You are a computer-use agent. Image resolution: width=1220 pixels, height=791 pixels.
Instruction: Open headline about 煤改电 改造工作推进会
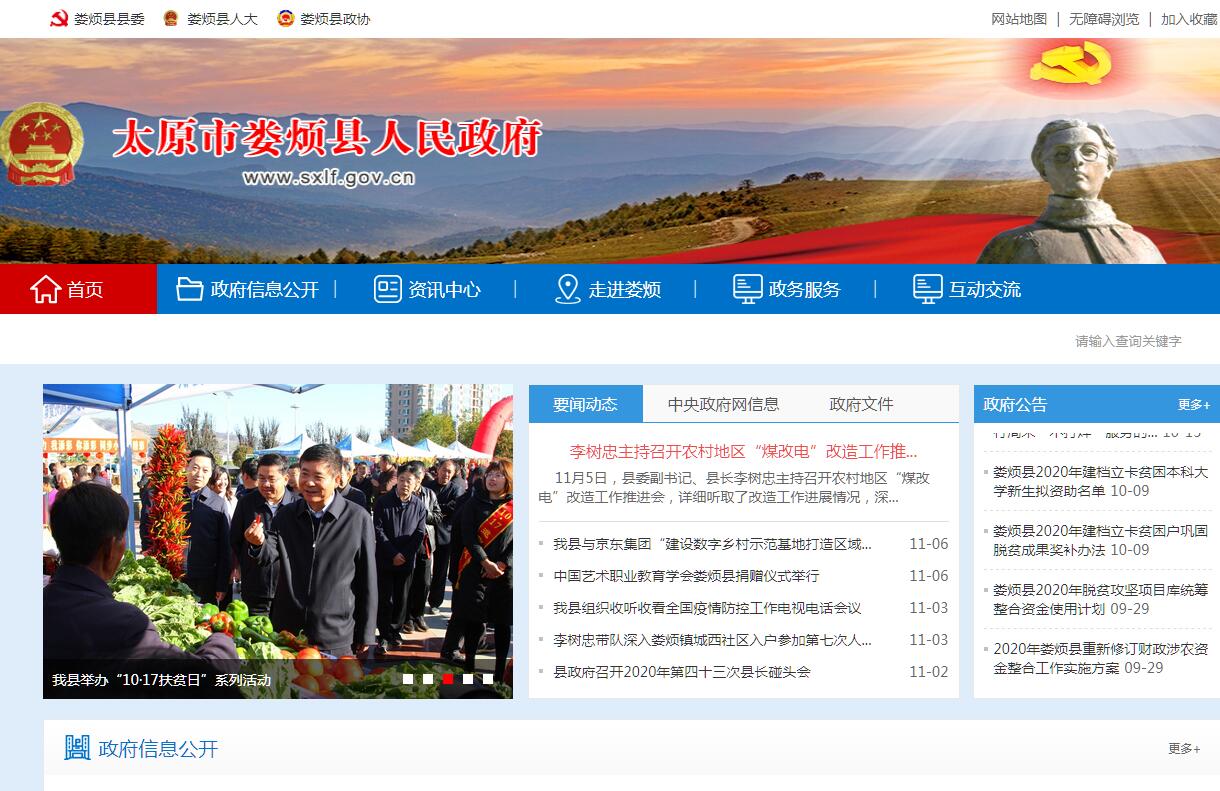tap(743, 451)
